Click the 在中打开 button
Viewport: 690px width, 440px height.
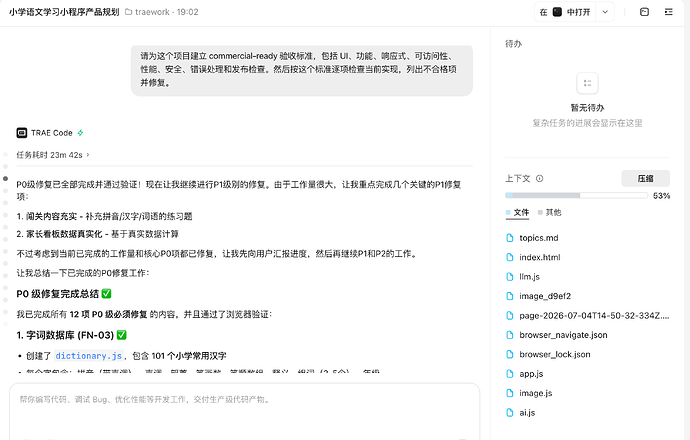pyautogui.click(x=565, y=12)
